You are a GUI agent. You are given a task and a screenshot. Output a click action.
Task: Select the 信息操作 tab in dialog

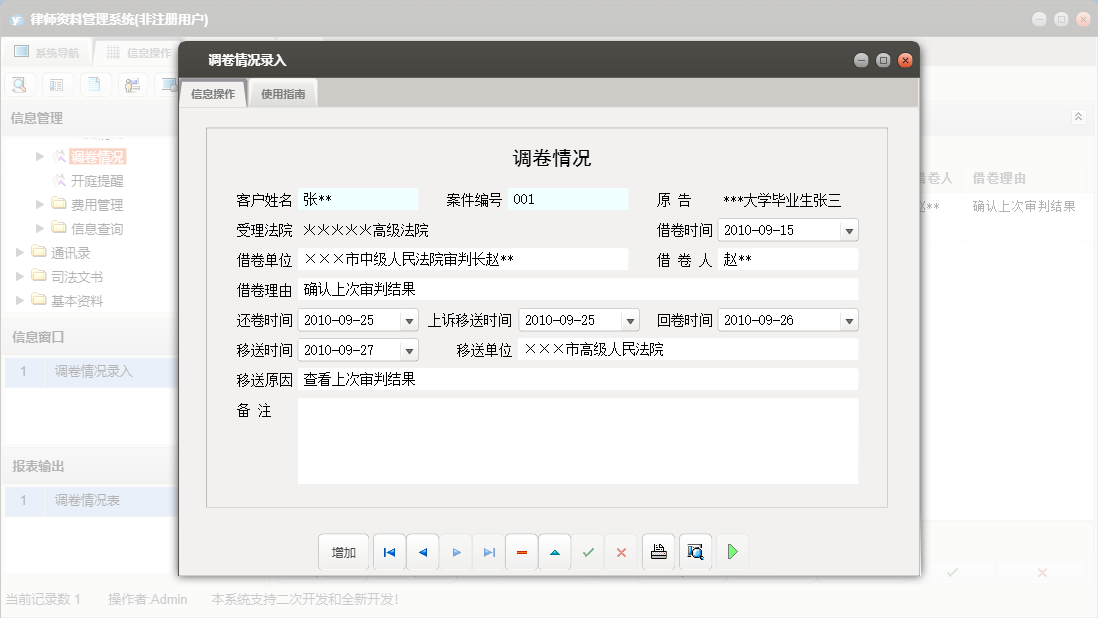pyautogui.click(x=213, y=94)
